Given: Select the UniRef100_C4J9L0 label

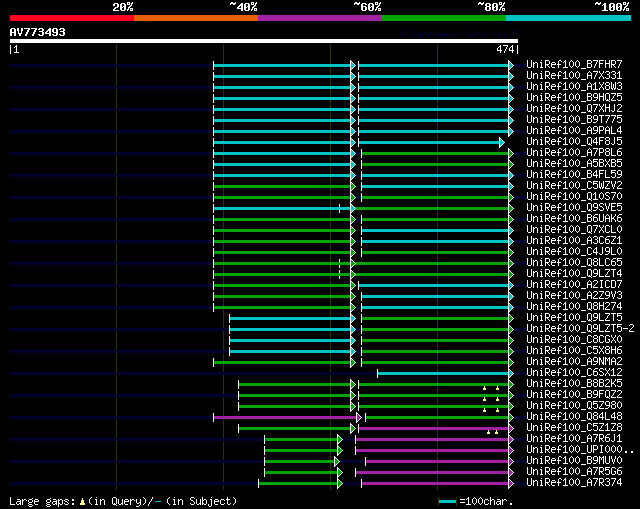Looking at the screenshot, I should click(x=574, y=252).
